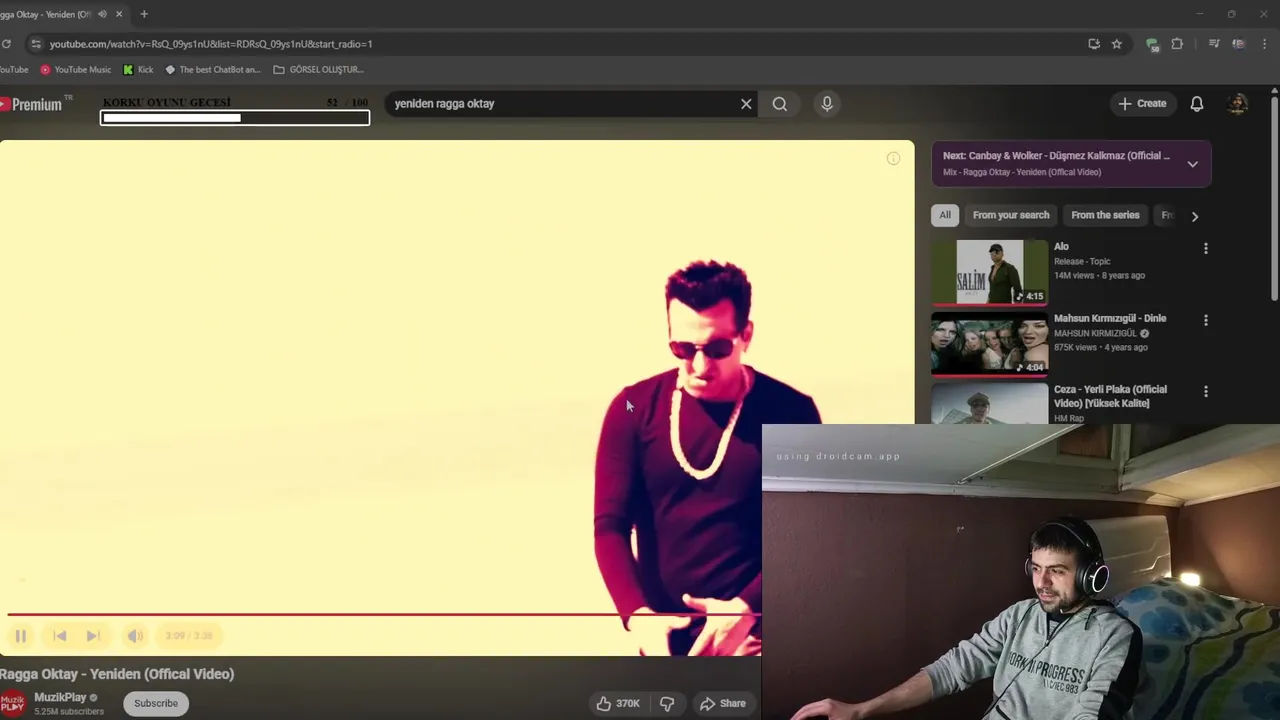Viewport: 1280px width, 720px height.
Task: Select the From your search chip
Action: 1011,215
